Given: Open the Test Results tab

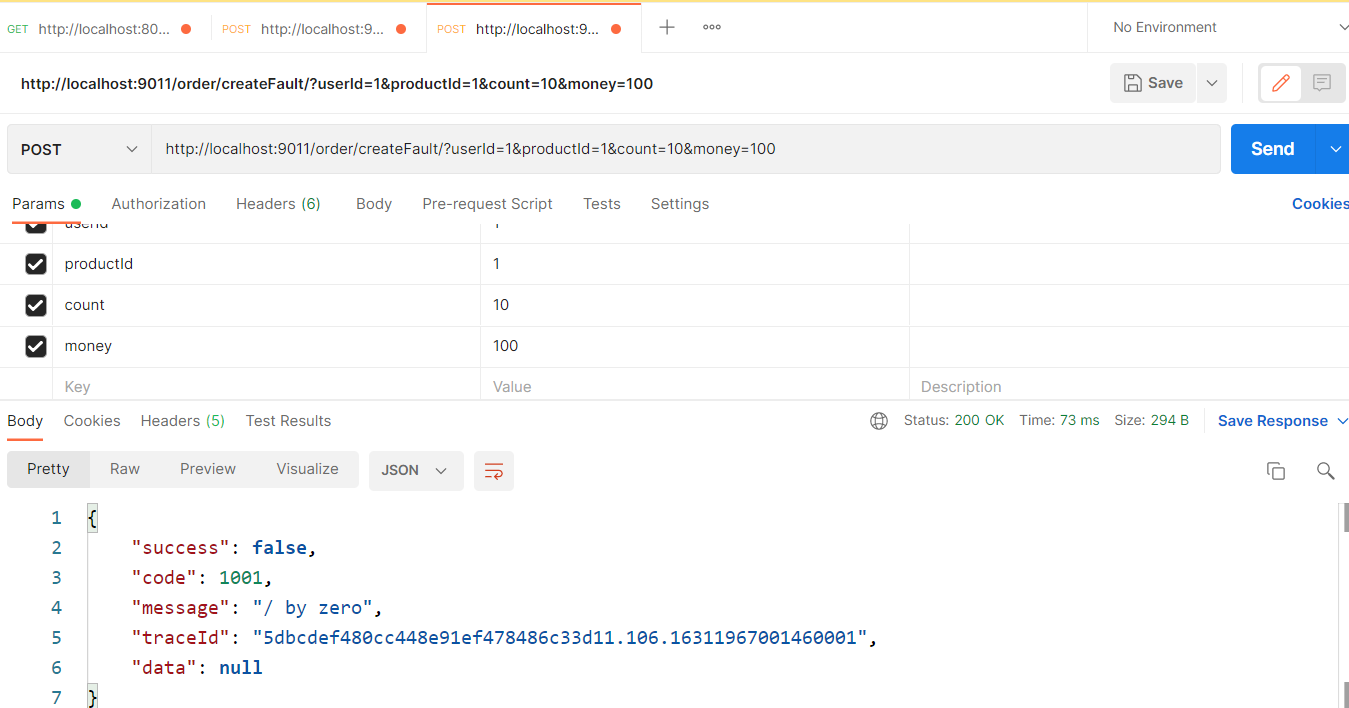Looking at the screenshot, I should coord(288,421).
